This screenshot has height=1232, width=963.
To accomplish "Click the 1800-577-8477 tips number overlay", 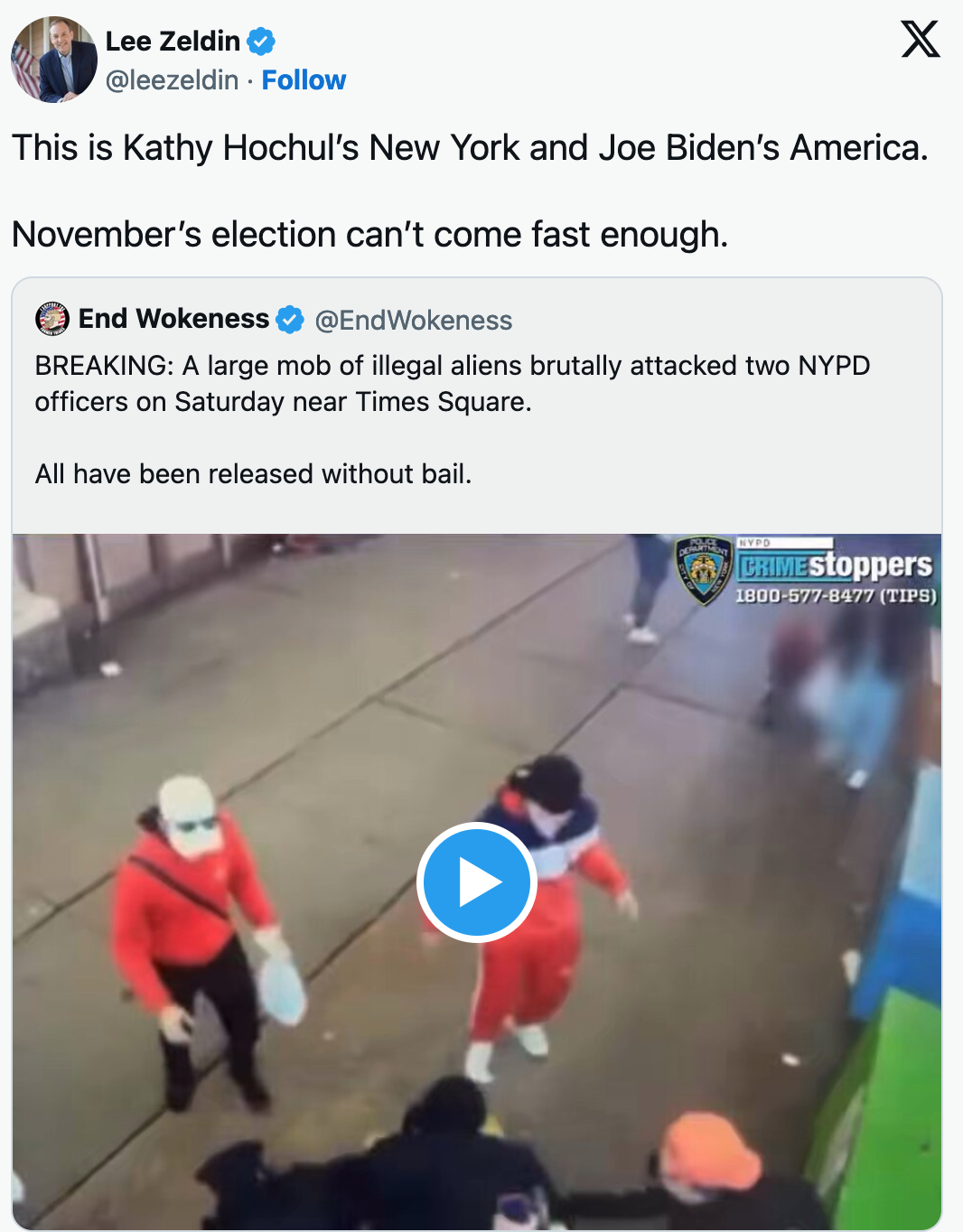I will [x=836, y=596].
